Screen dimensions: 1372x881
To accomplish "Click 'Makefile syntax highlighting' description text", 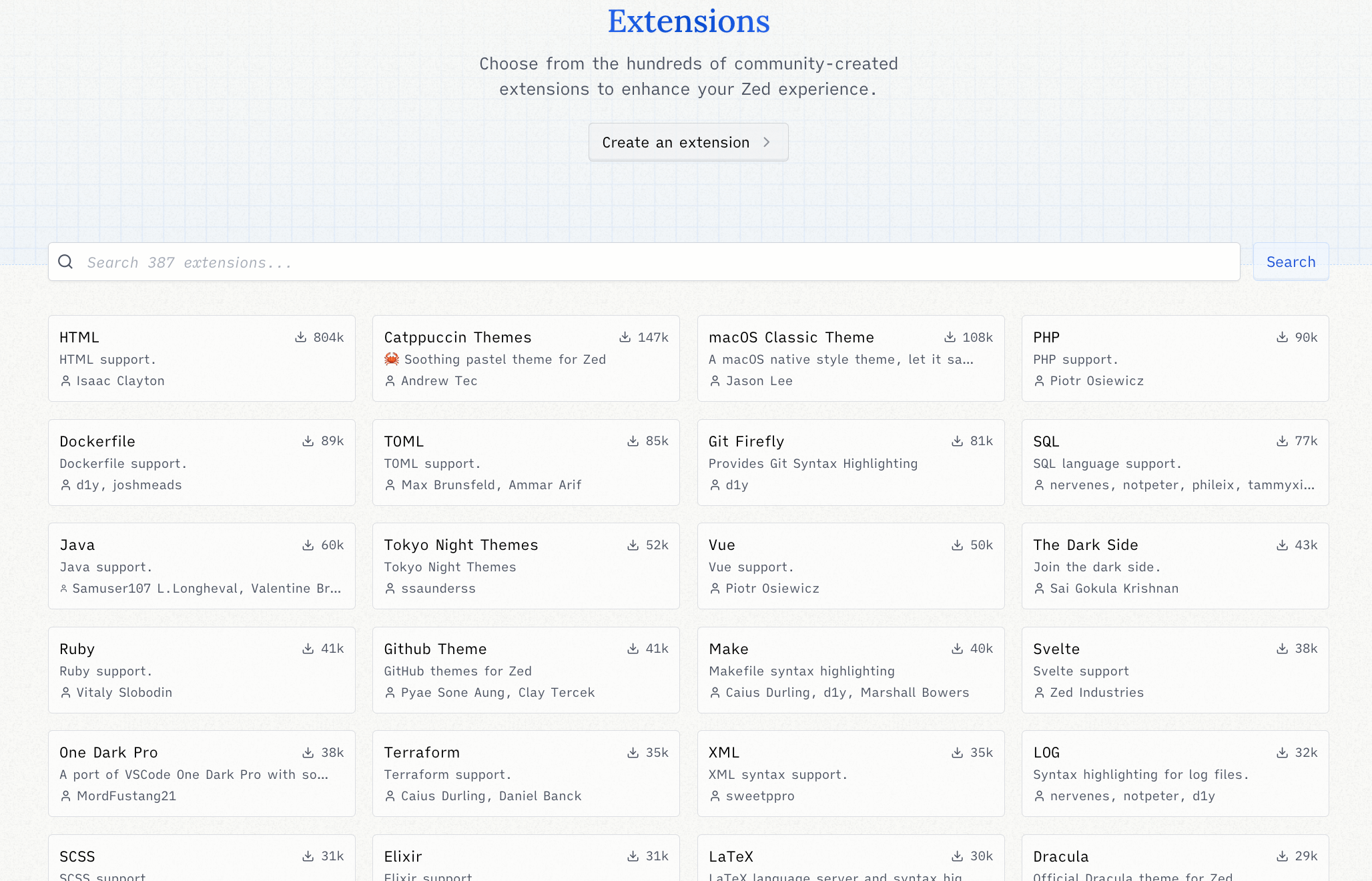I will point(801,671).
